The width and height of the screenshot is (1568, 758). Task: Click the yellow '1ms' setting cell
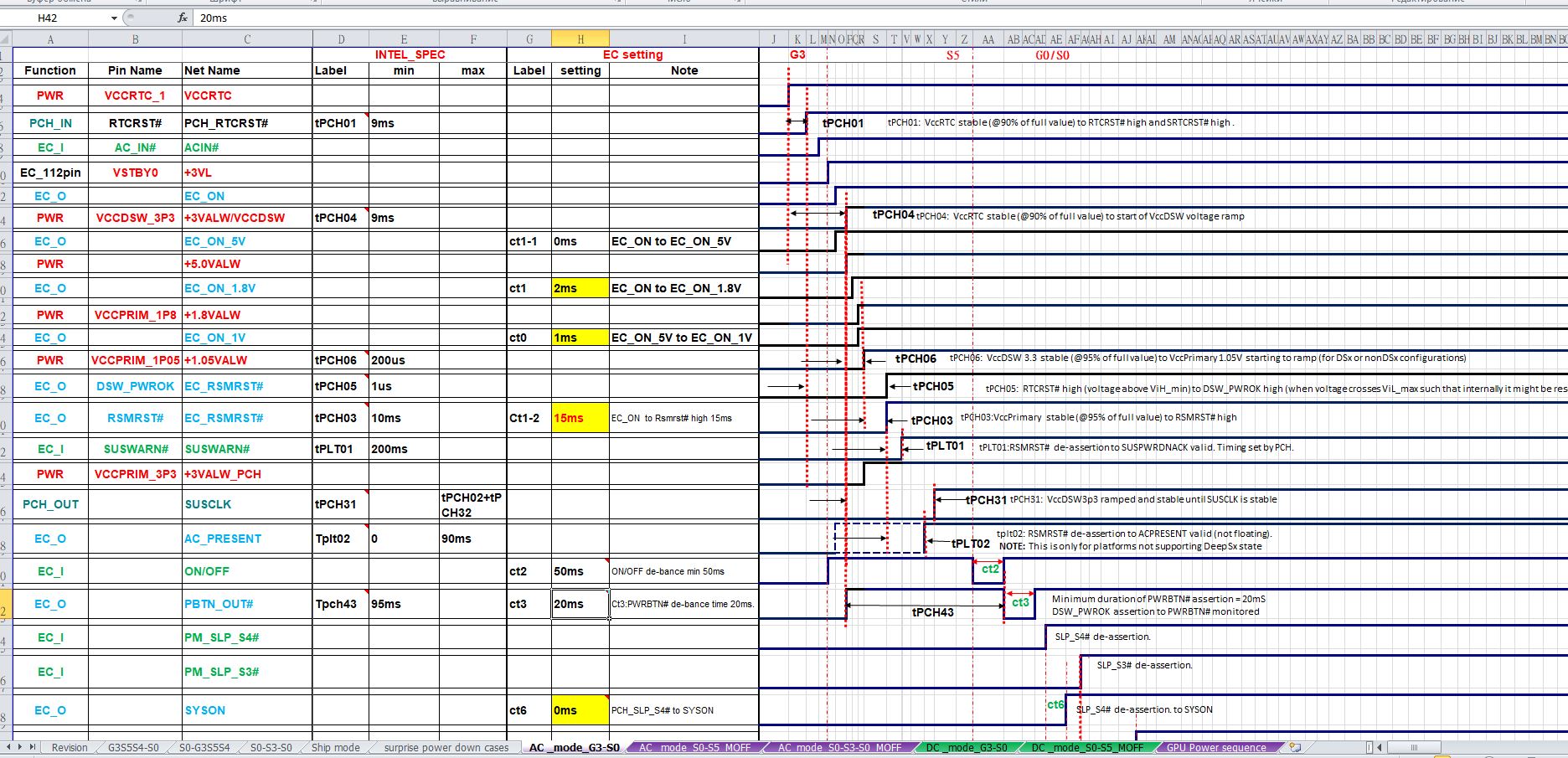[x=580, y=338]
